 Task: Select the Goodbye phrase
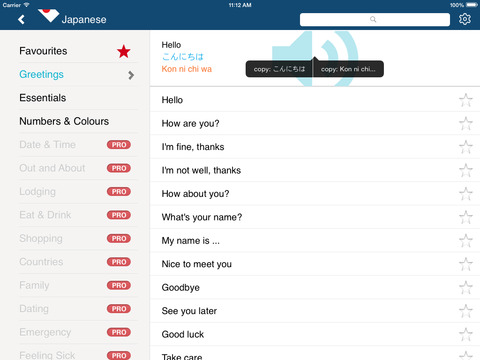click(180, 288)
